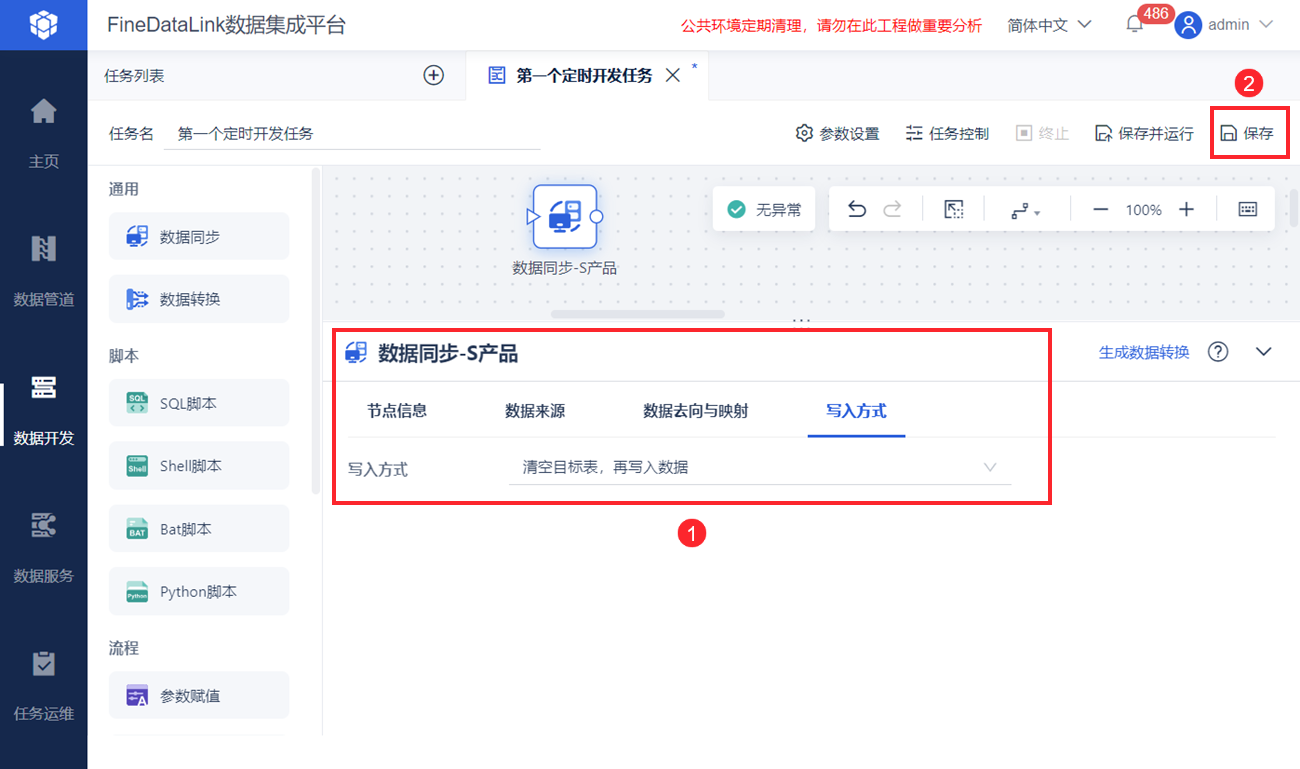Open the 写入方式 dropdown
Image resolution: width=1300 pixels, height=769 pixels.
[760, 467]
